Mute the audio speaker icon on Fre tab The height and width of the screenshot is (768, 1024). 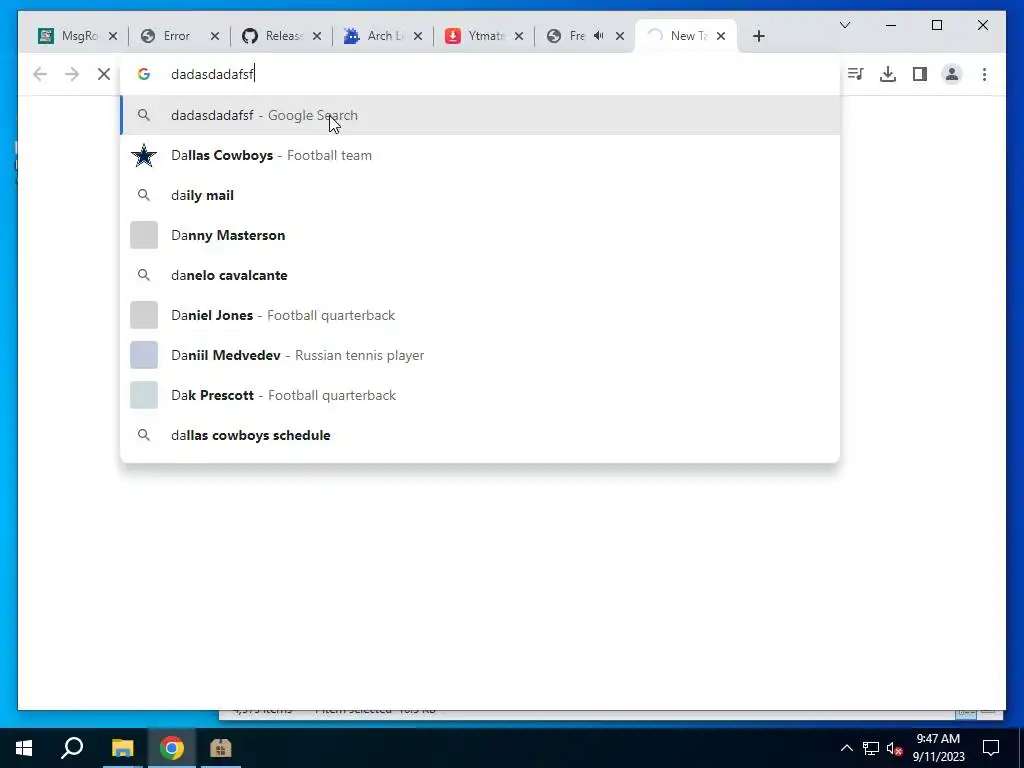pyautogui.click(x=599, y=36)
